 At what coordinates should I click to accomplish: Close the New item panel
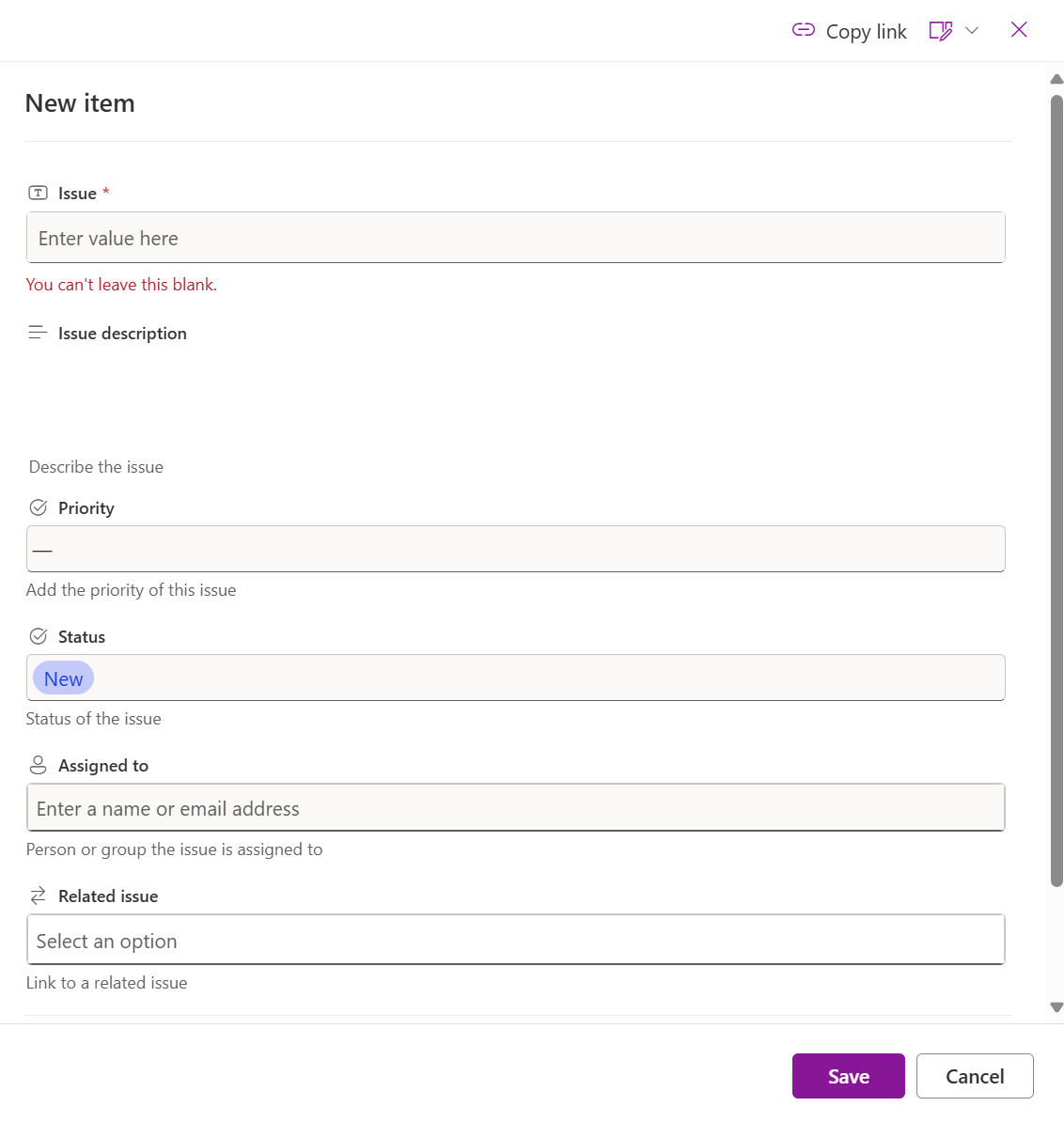(1019, 29)
